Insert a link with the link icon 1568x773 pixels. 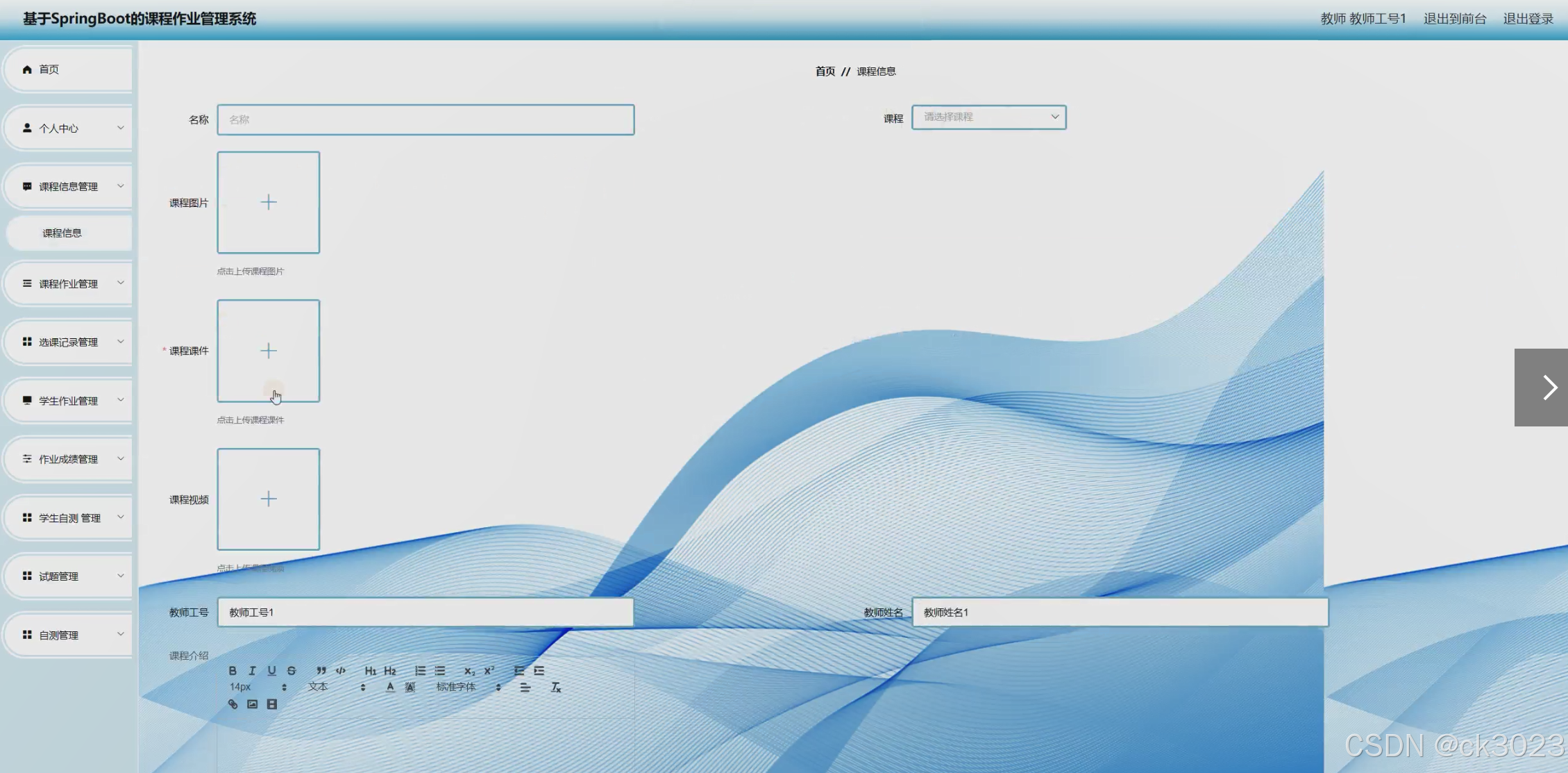click(233, 704)
